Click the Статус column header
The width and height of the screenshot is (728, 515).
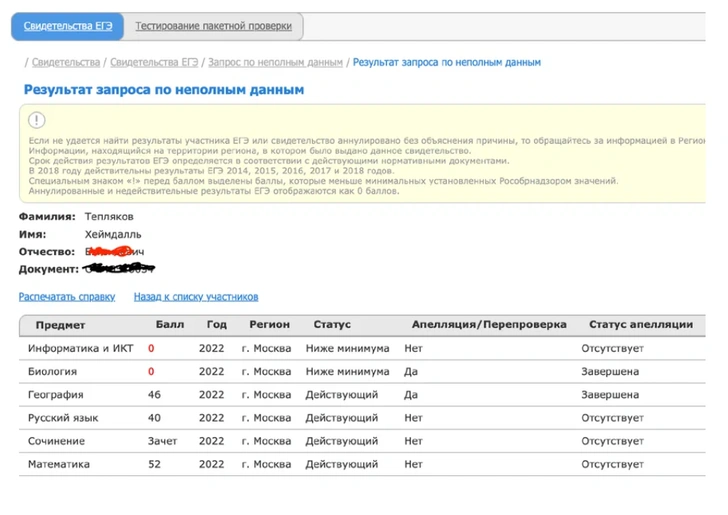[332, 325]
